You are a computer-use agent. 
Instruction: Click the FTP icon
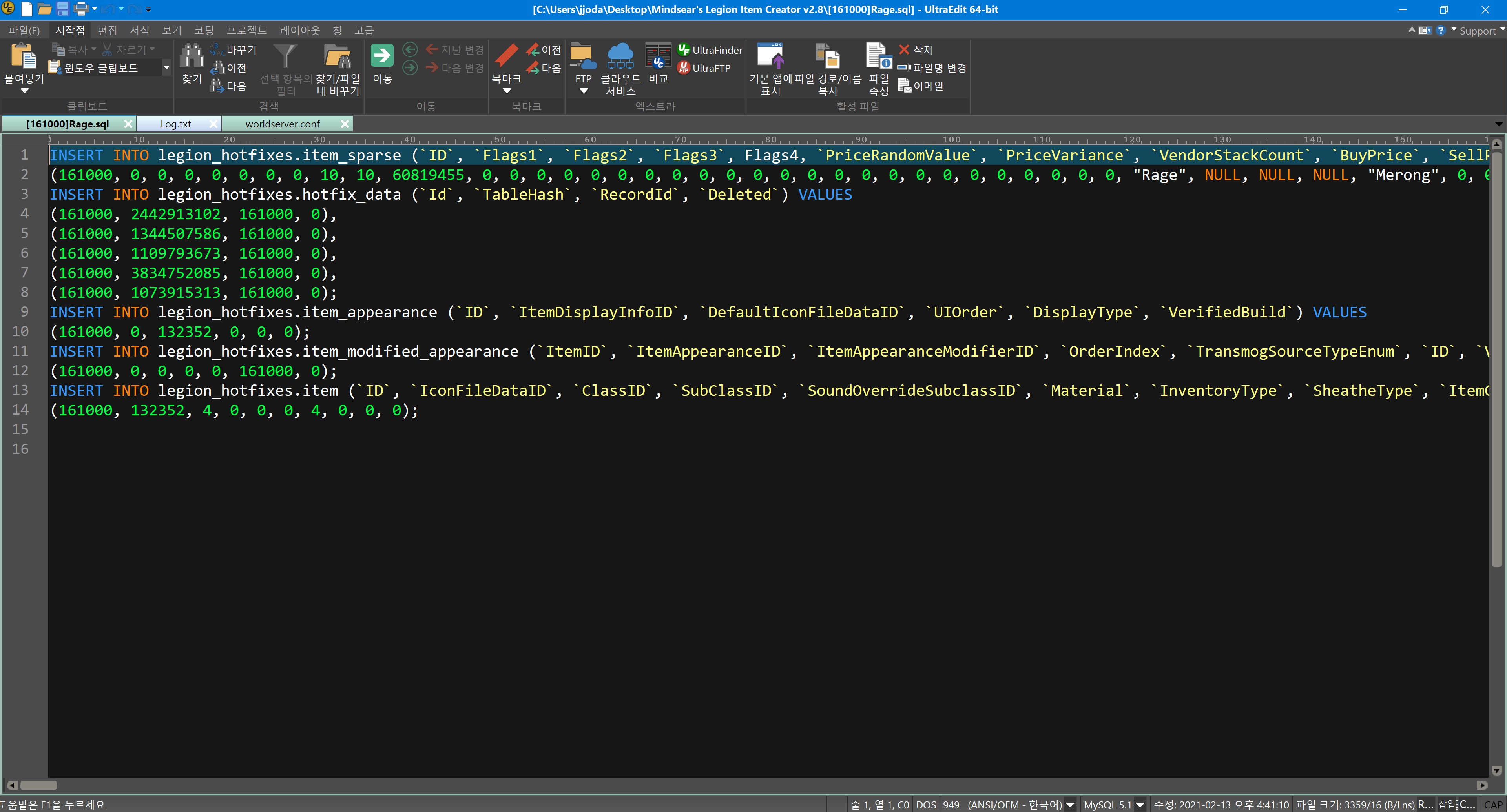(x=583, y=56)
